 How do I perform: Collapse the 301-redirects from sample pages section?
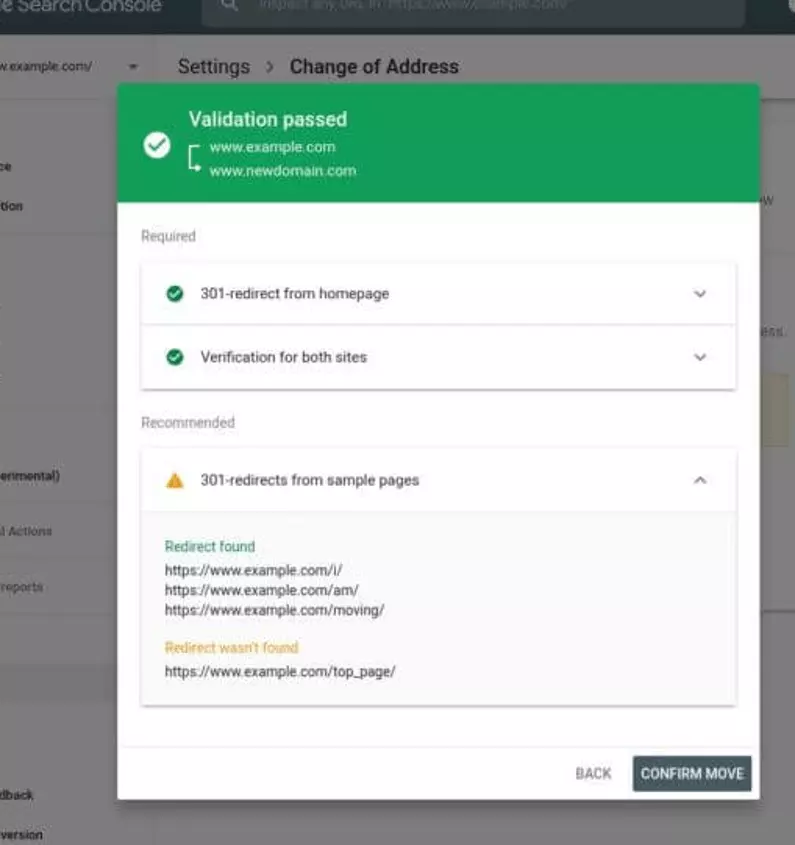coord(700,480)
